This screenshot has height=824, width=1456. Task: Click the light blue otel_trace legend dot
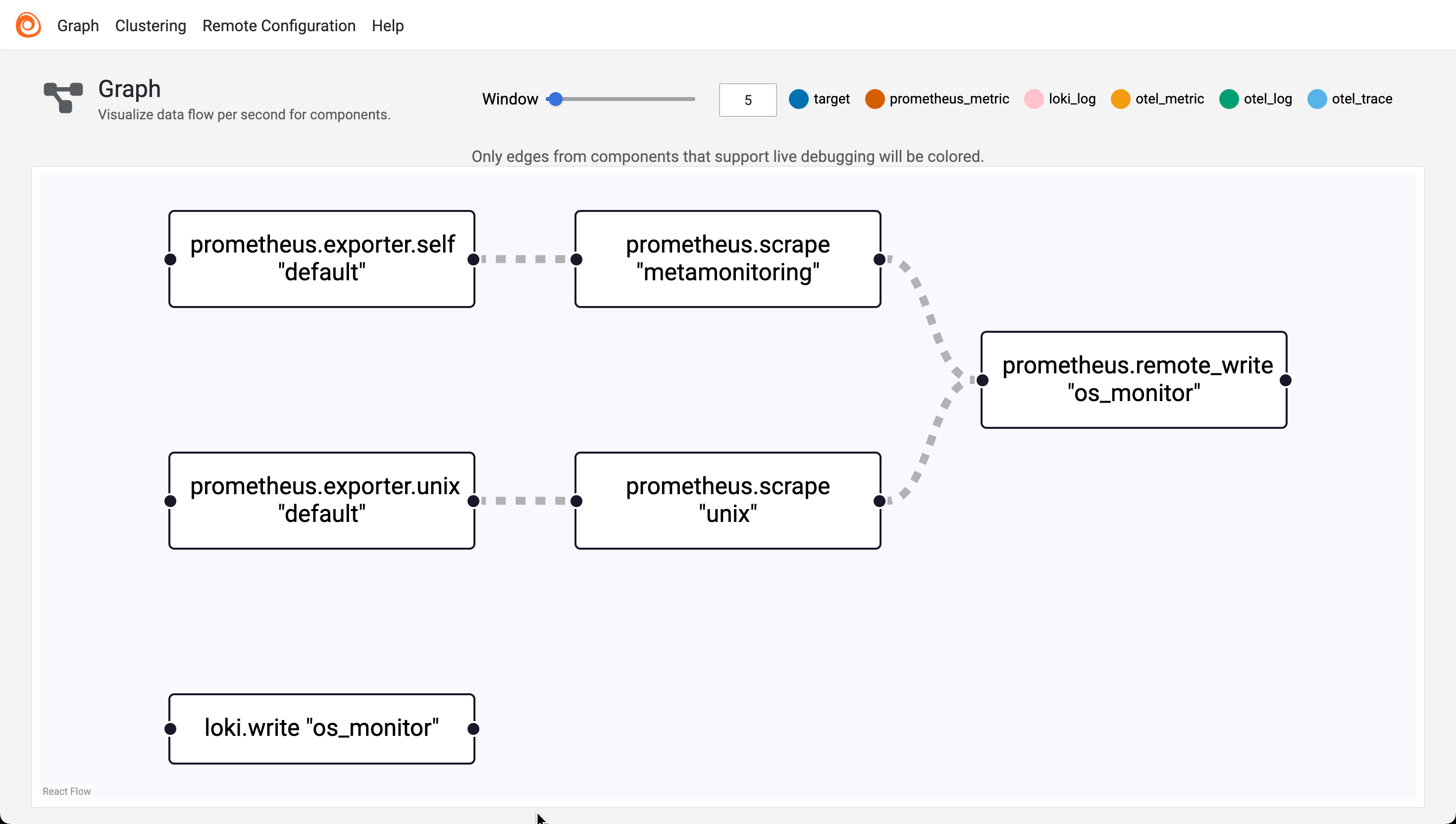(1317, 99)
